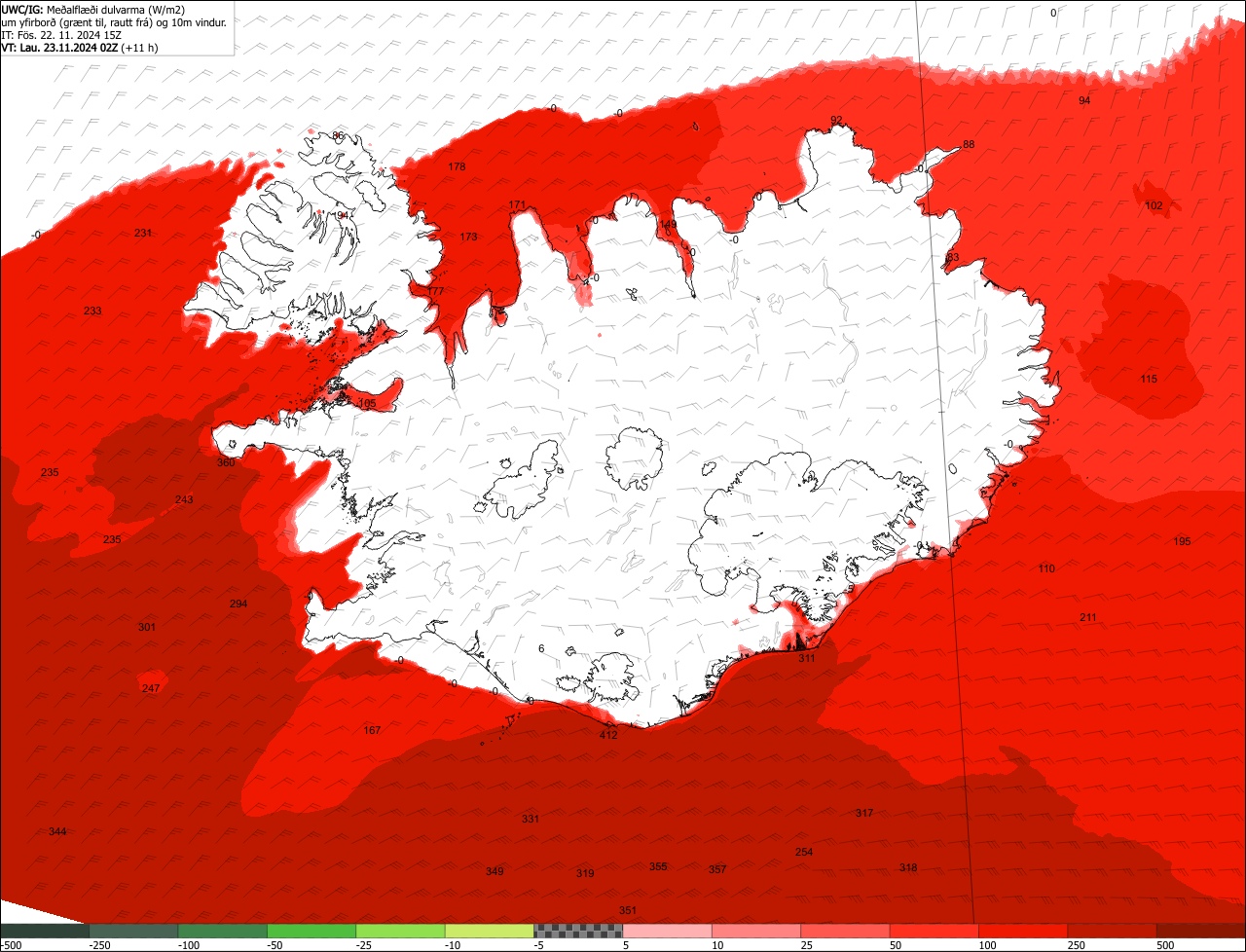This screenshot has height=952, width=1246.
Task: Click the map value 247
Action: click(151, 688)
